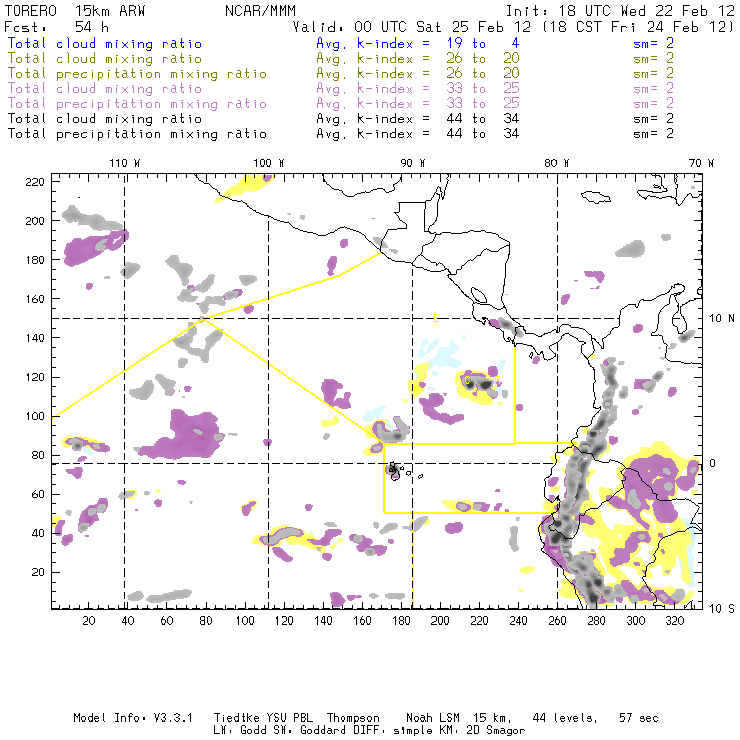The width and height of the screenshot is (740, 740).
Task: Click the purple "Total precipitation mixing ratio" legend row
Action: click(x=137, y=104)
